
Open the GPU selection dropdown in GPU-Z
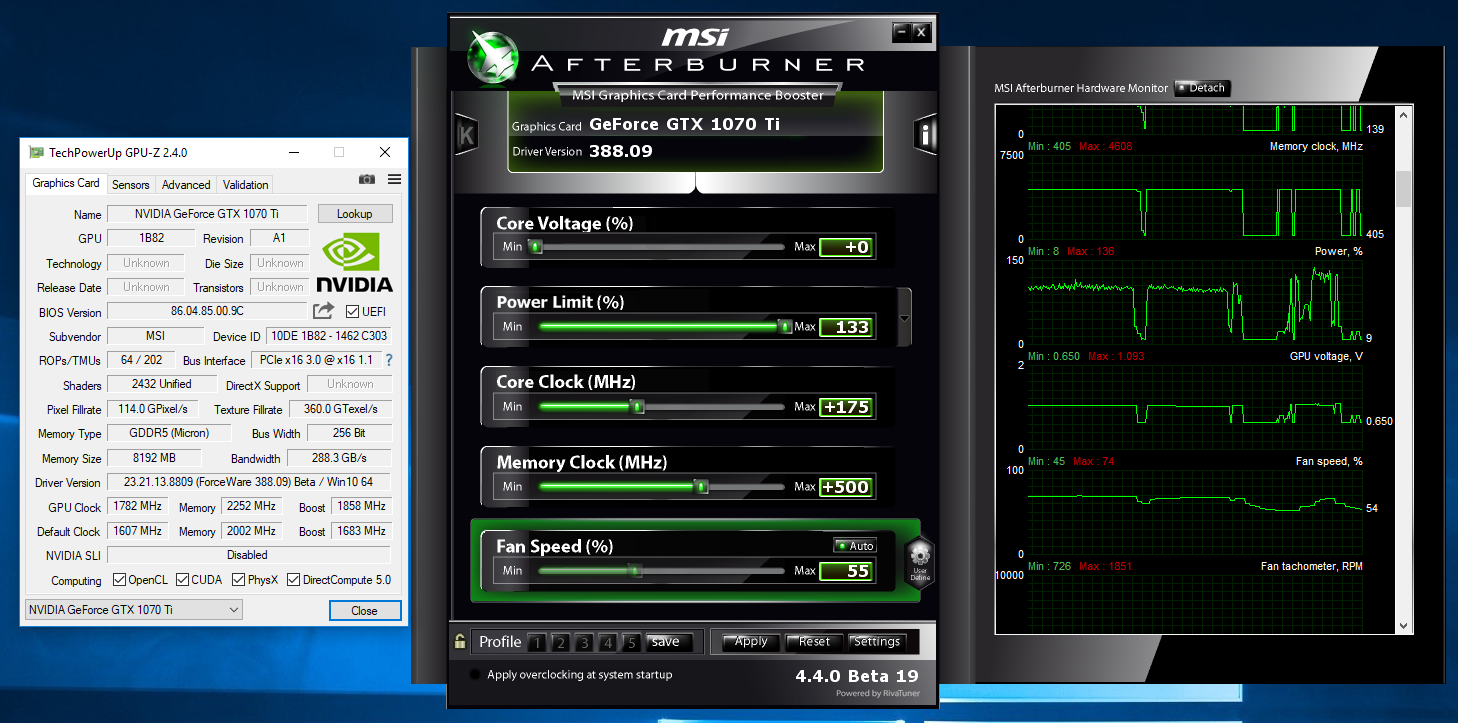point(133,610)
